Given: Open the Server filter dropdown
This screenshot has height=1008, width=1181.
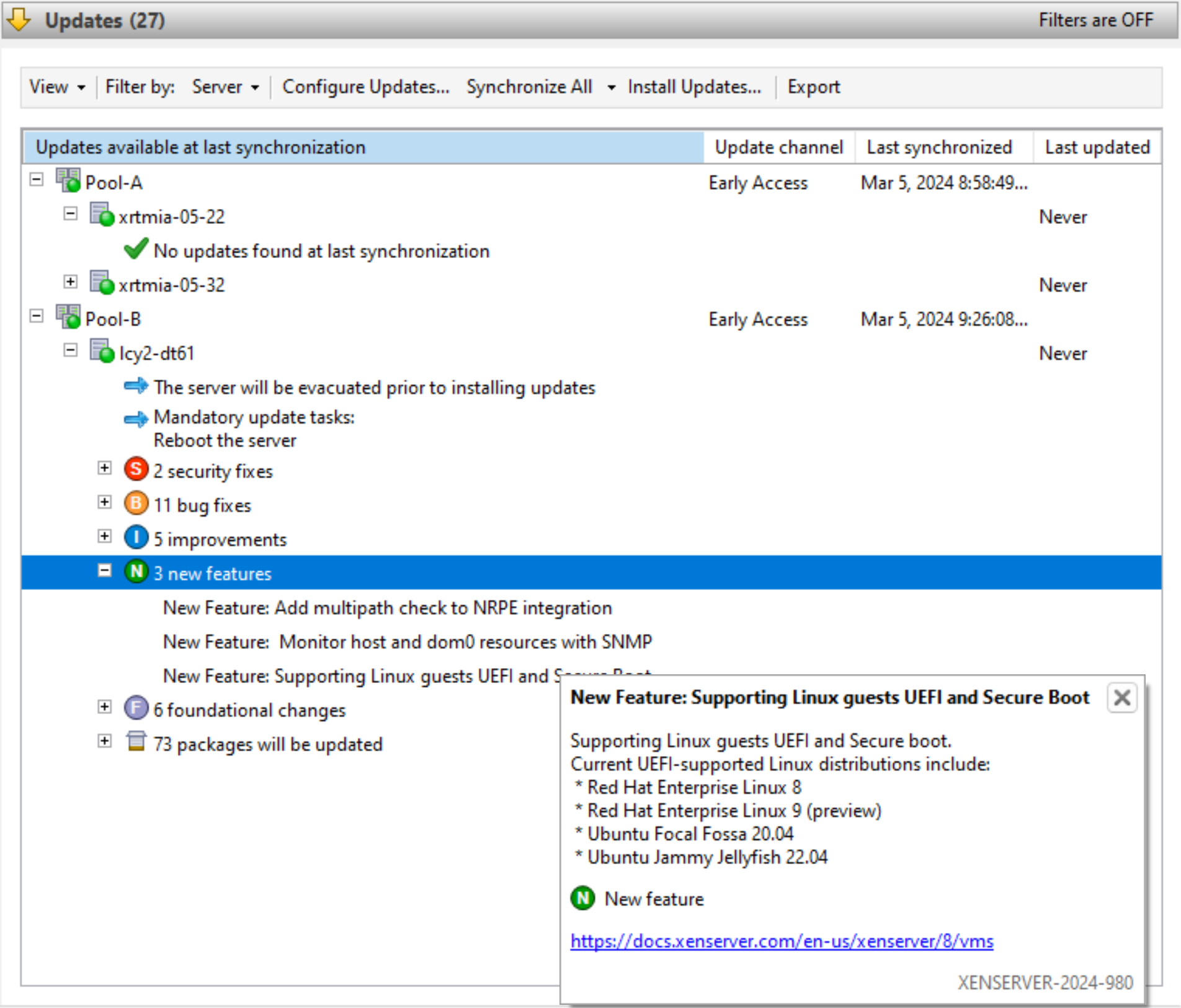Looking at the screenshot, I should [225, 87].
